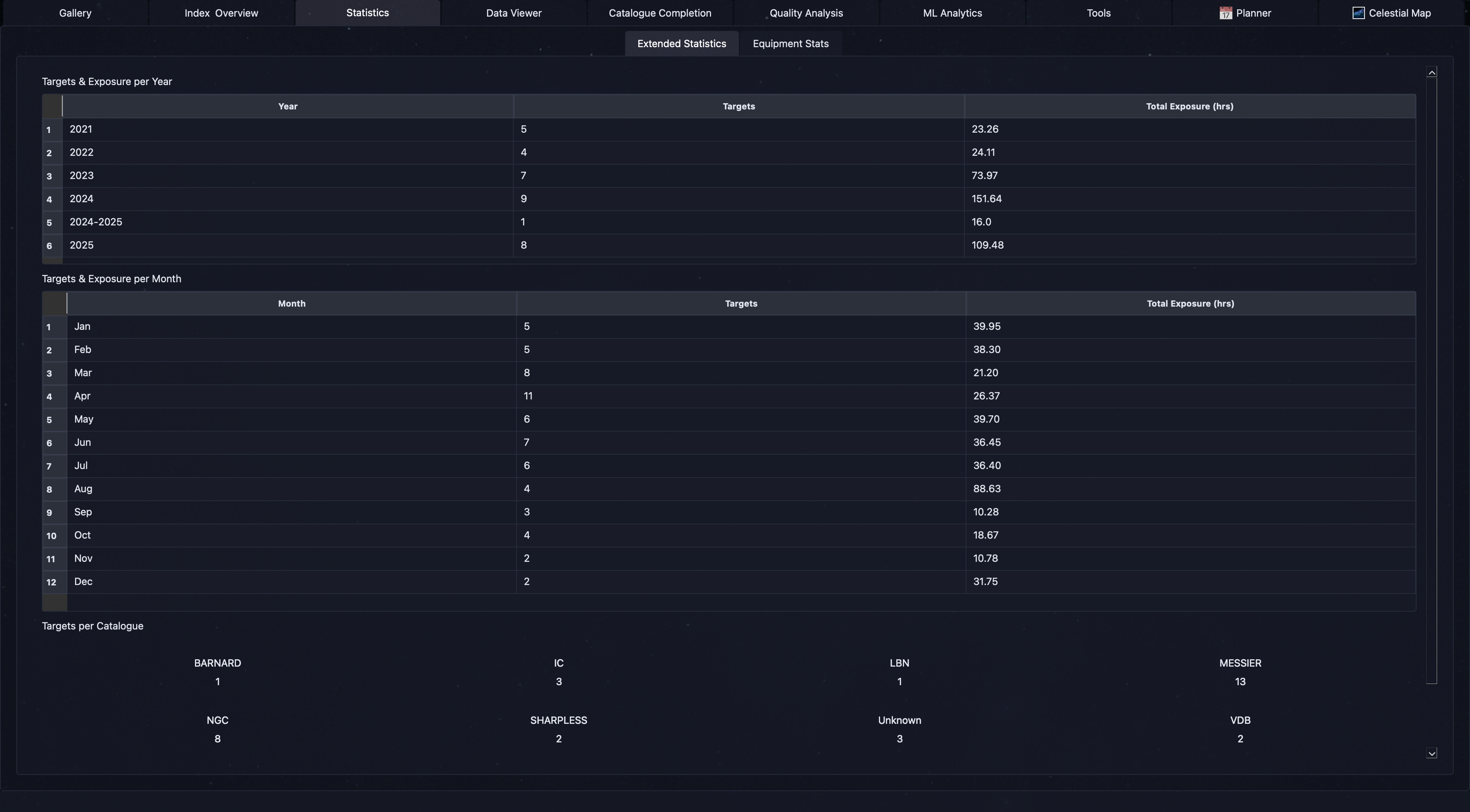Screen dimensions: 1470x812
Task: Sort by the Year column header
Action: (x=287, y=107)
